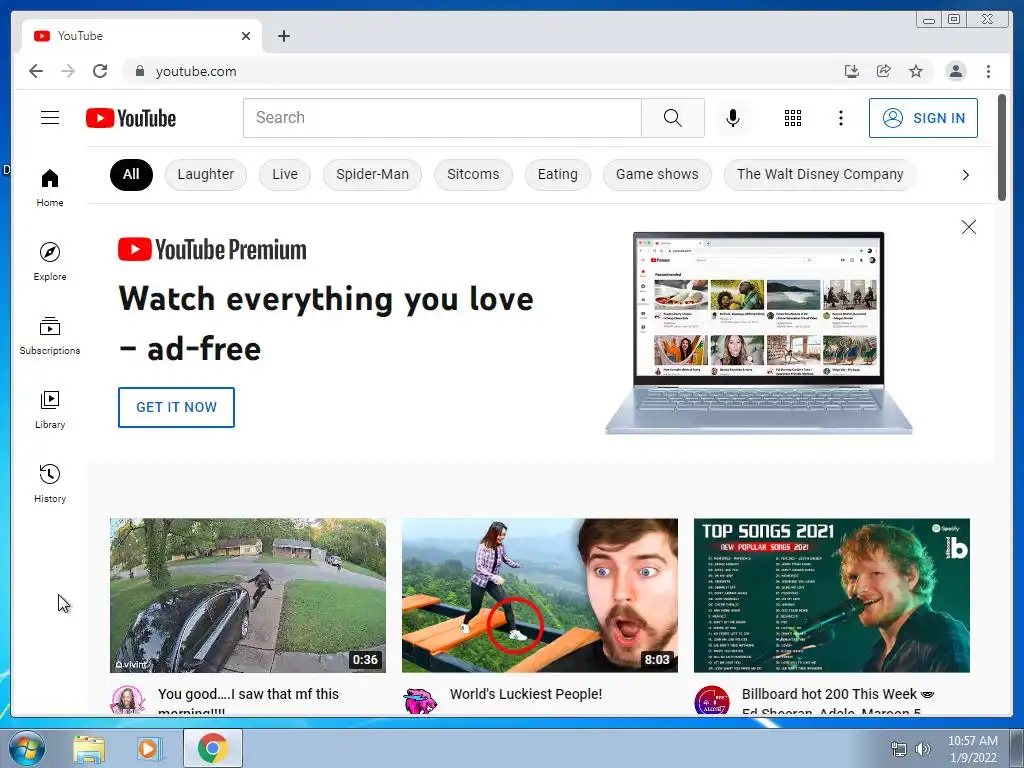Open Explore in the sidebar
The height and width of the screenshot is (768, 1024).
[50, 261]
